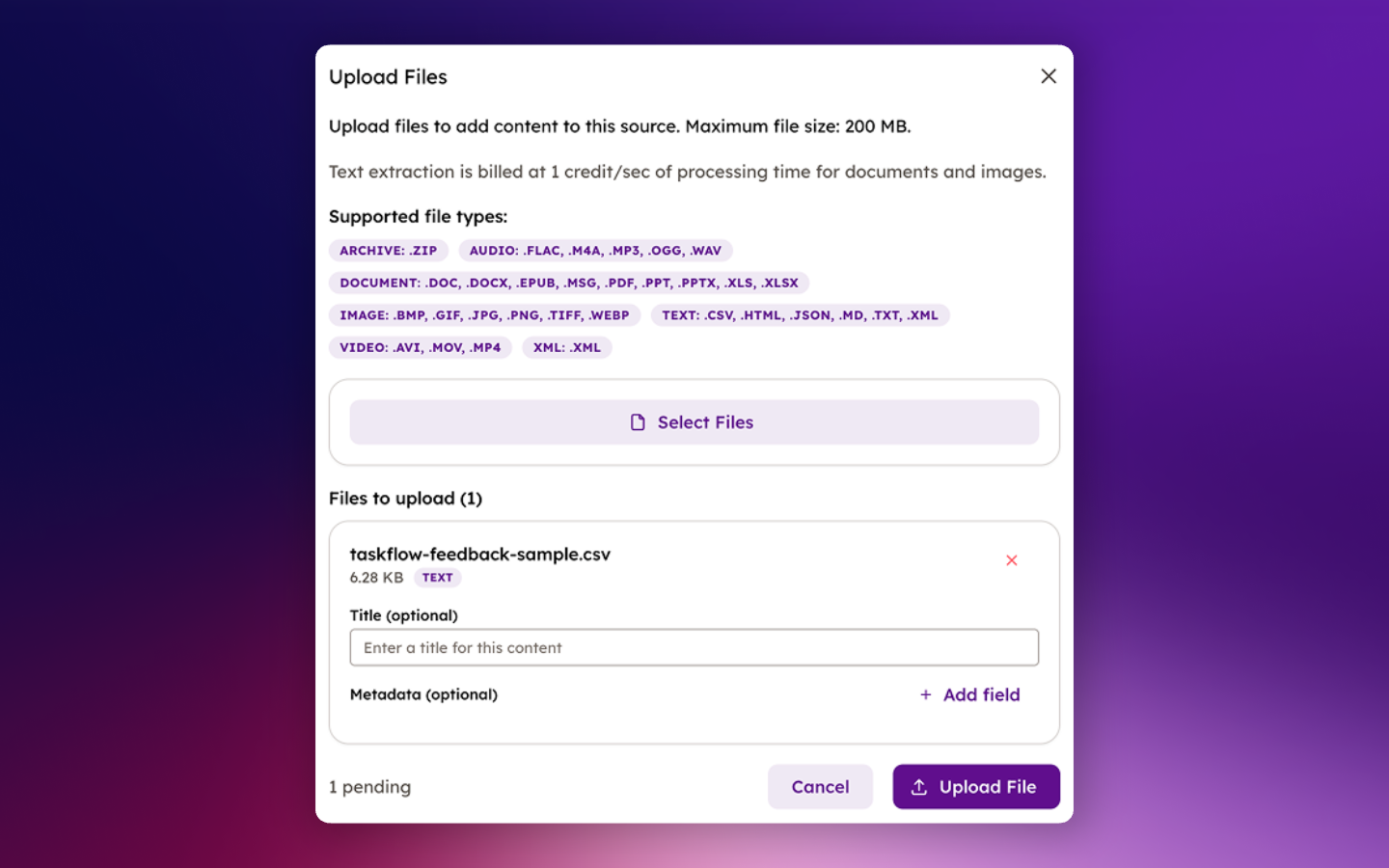Screen dimensions: 1389x868
Task: Cancel the file upload
Action: pyautogui.click(x=820, y=786)
